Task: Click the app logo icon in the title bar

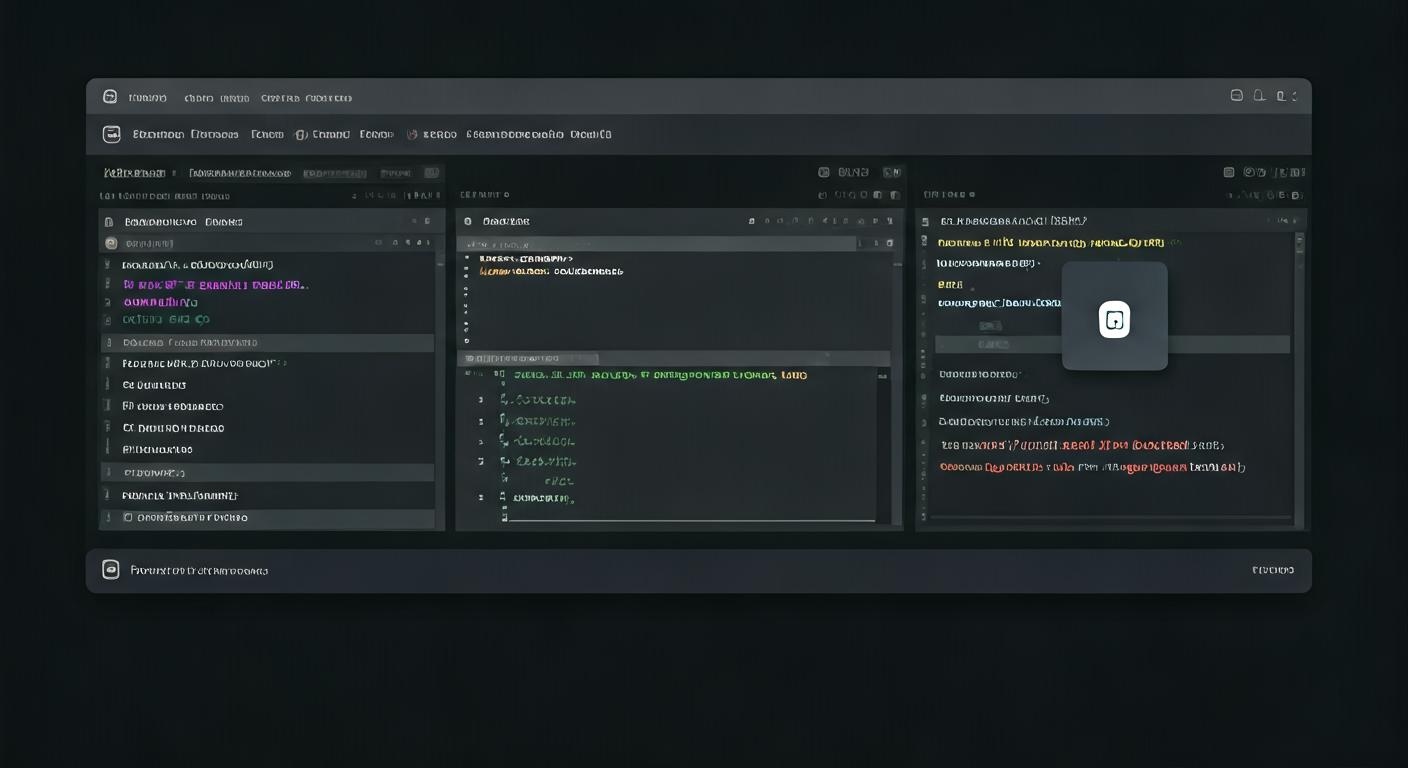Action: coord(110,97)
